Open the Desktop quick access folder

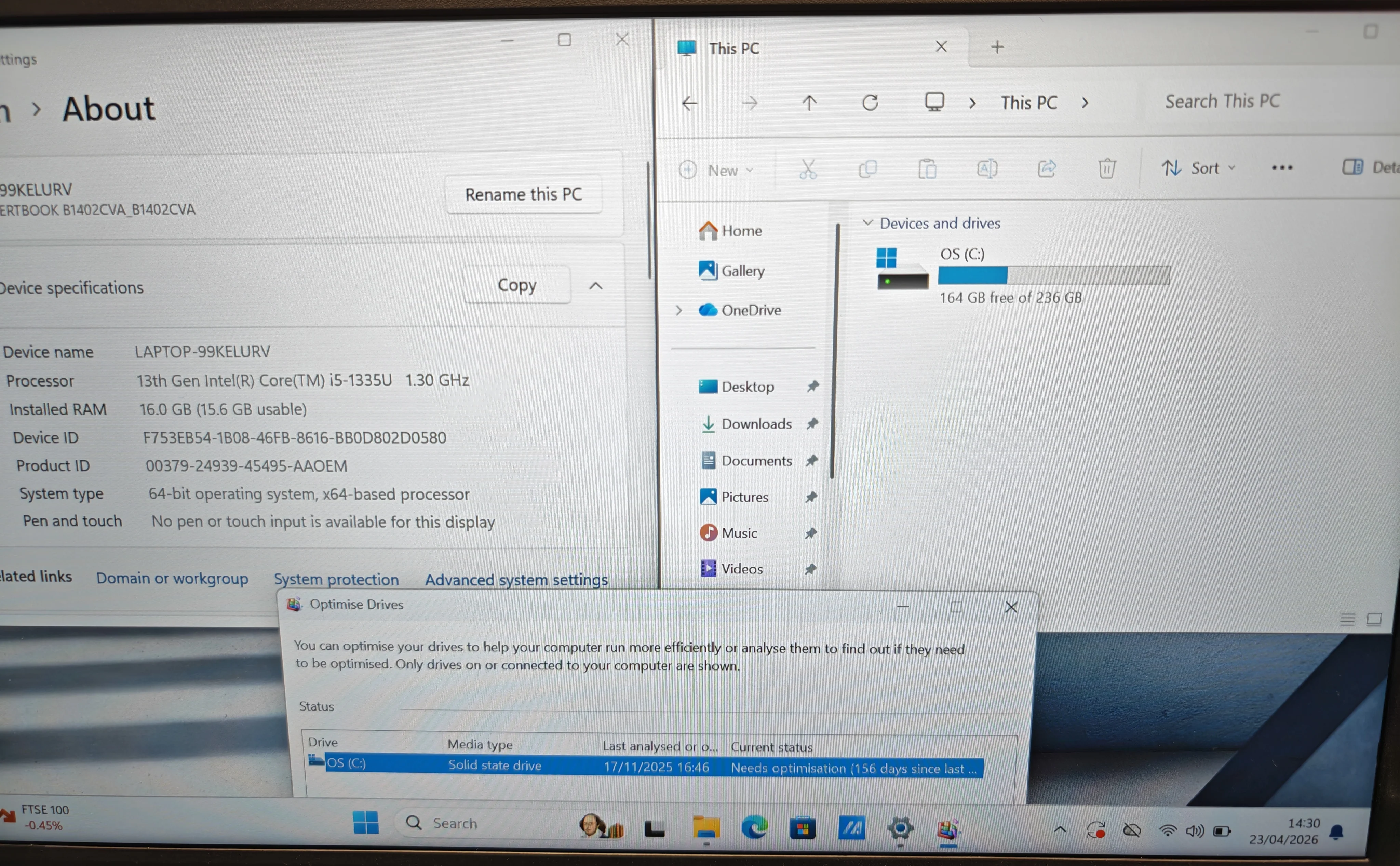[x=737, y=387]
